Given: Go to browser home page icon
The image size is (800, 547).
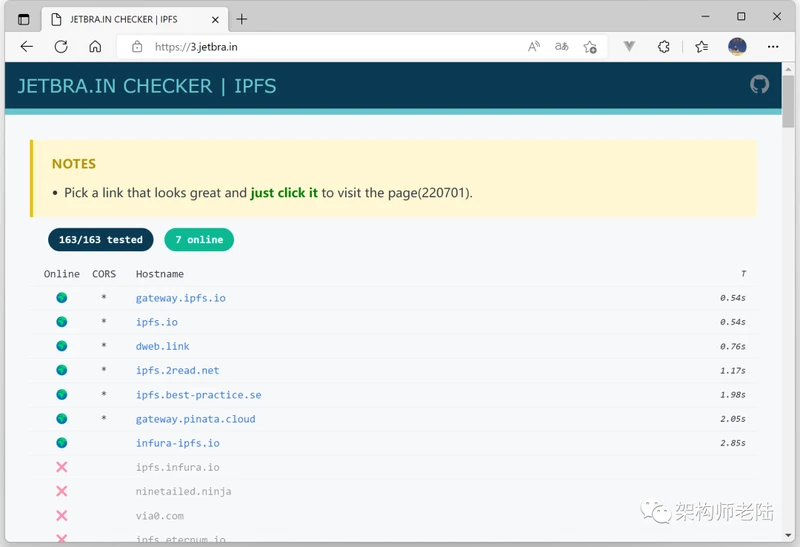Looking at the screenshot, I should [95, 47].
